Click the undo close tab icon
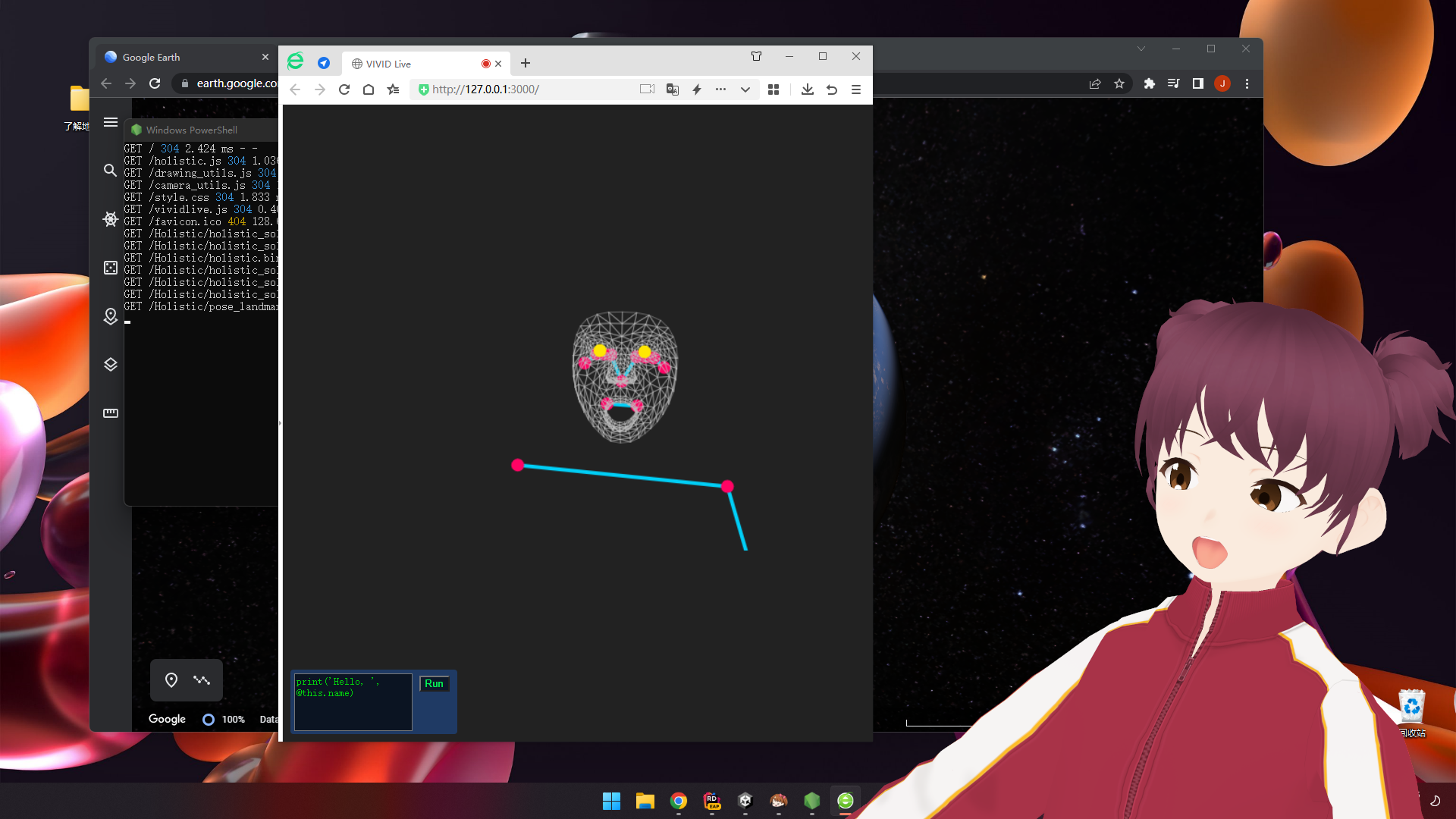The image size is (1456, 819). pyautogui.click(x=832, y=89)
